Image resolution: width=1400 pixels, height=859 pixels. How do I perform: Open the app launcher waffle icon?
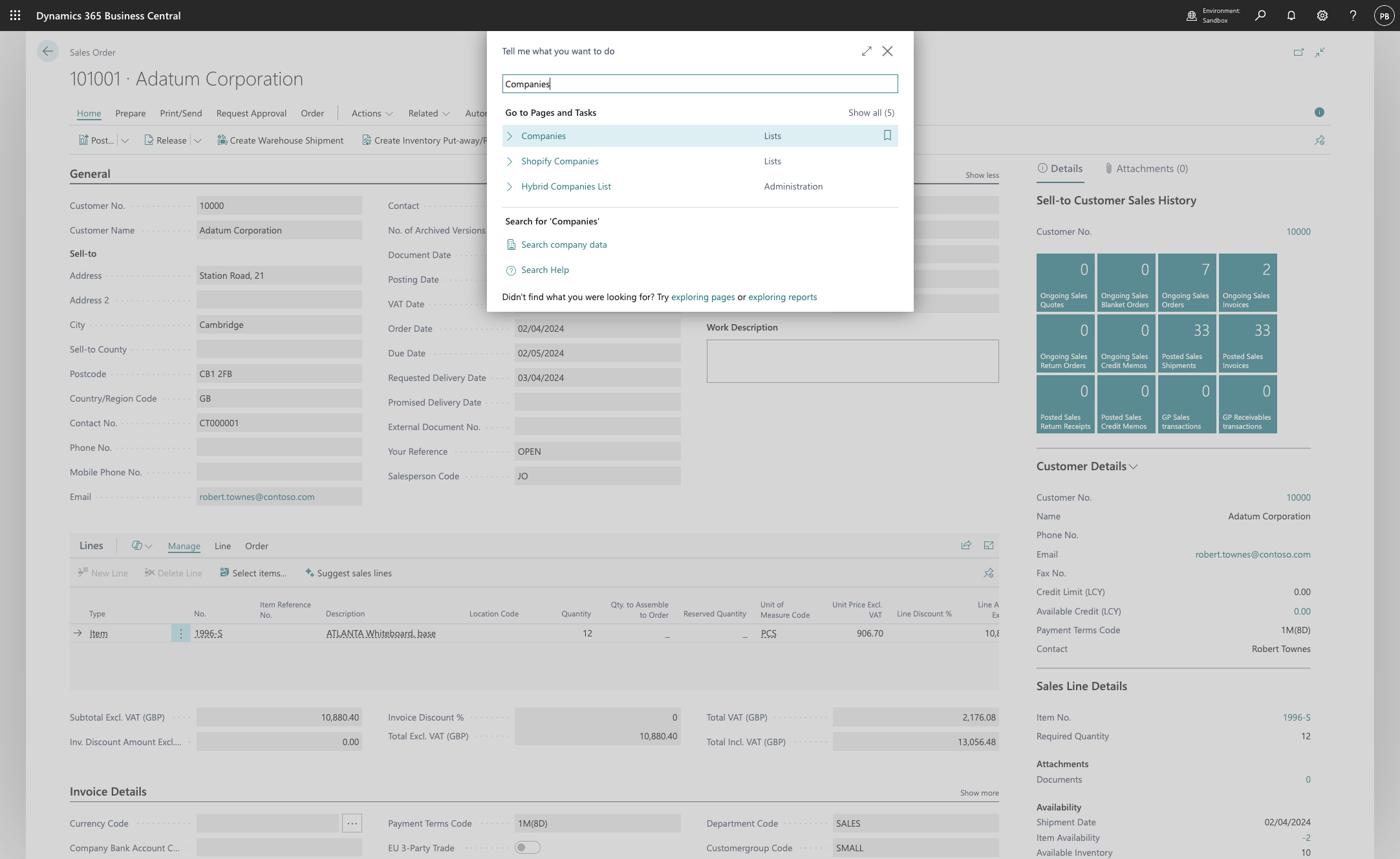click(x=15, y=16)
